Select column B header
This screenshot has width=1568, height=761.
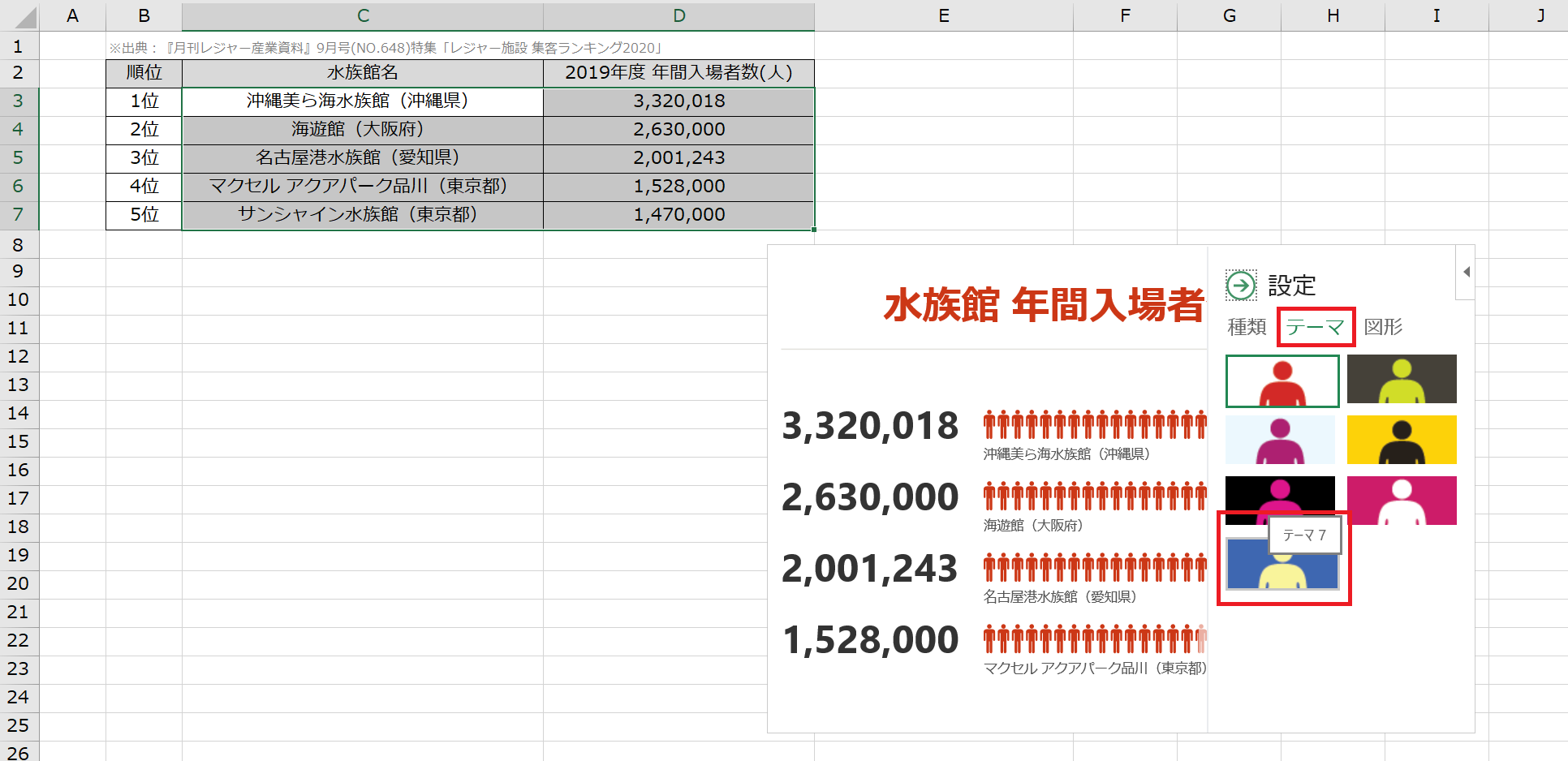pyautogui.click(x=144, y=15)
